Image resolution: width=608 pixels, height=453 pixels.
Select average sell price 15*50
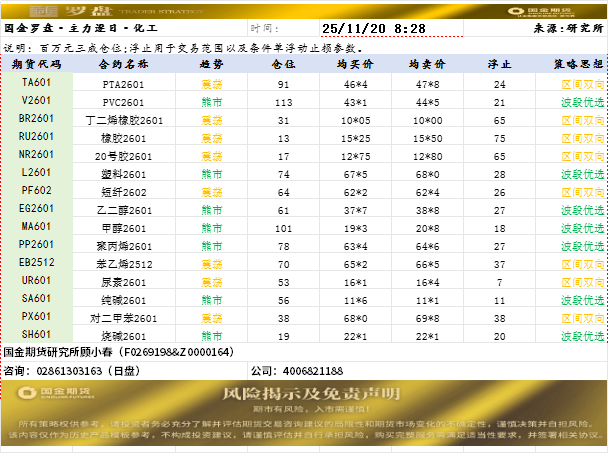(427, 139)
